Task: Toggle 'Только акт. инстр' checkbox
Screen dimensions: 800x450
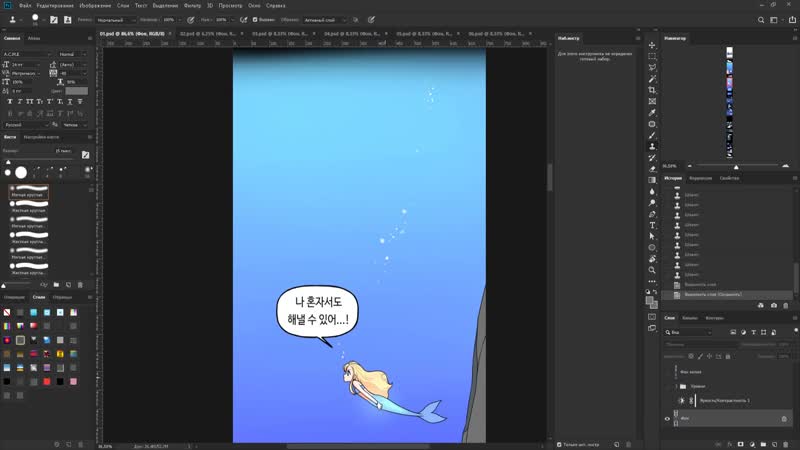Action: [x=559, y=444]
